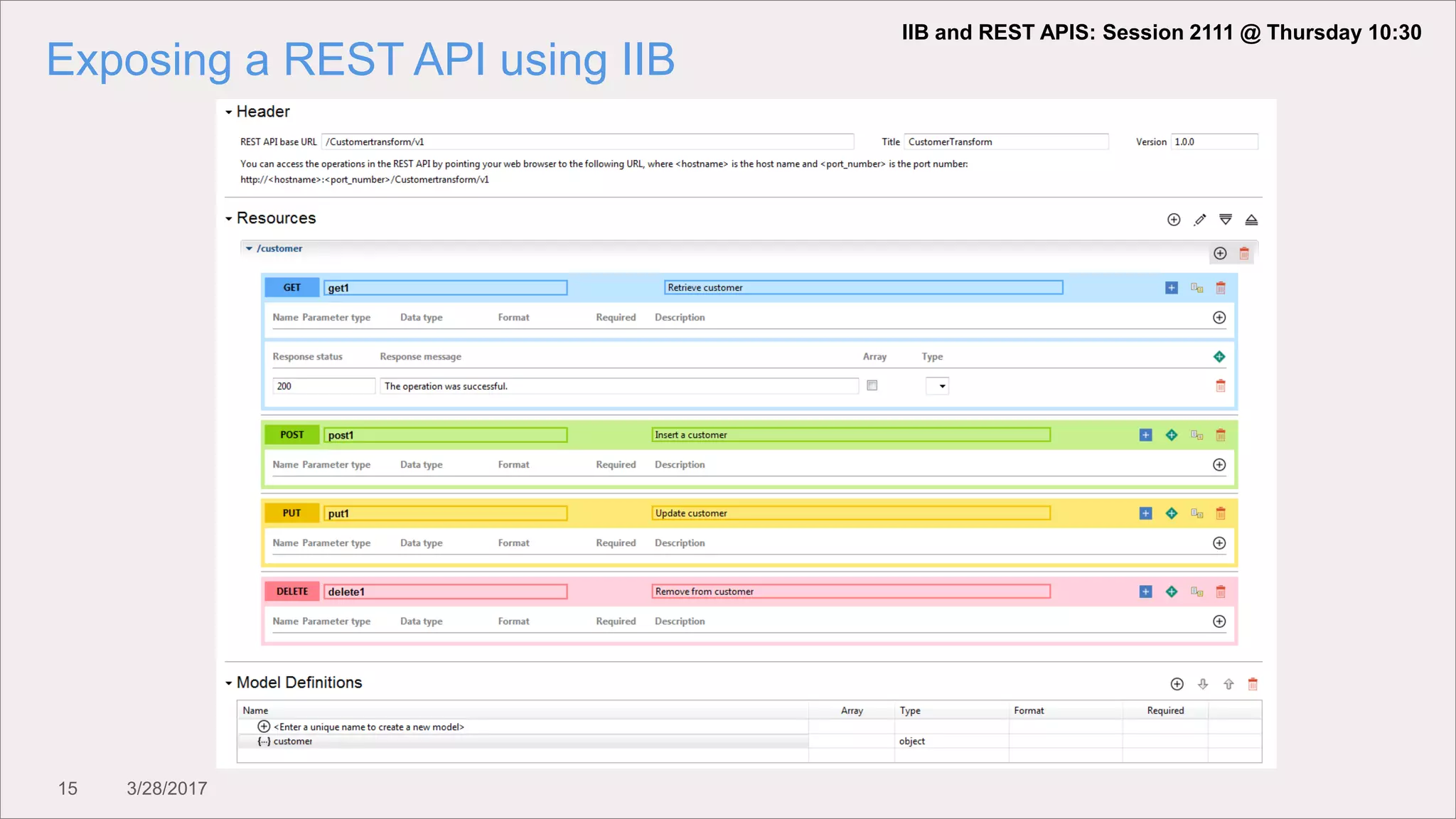Click the /customer resource link
This screenshot has width=1456, height=819.
click(x=279, y=249)
